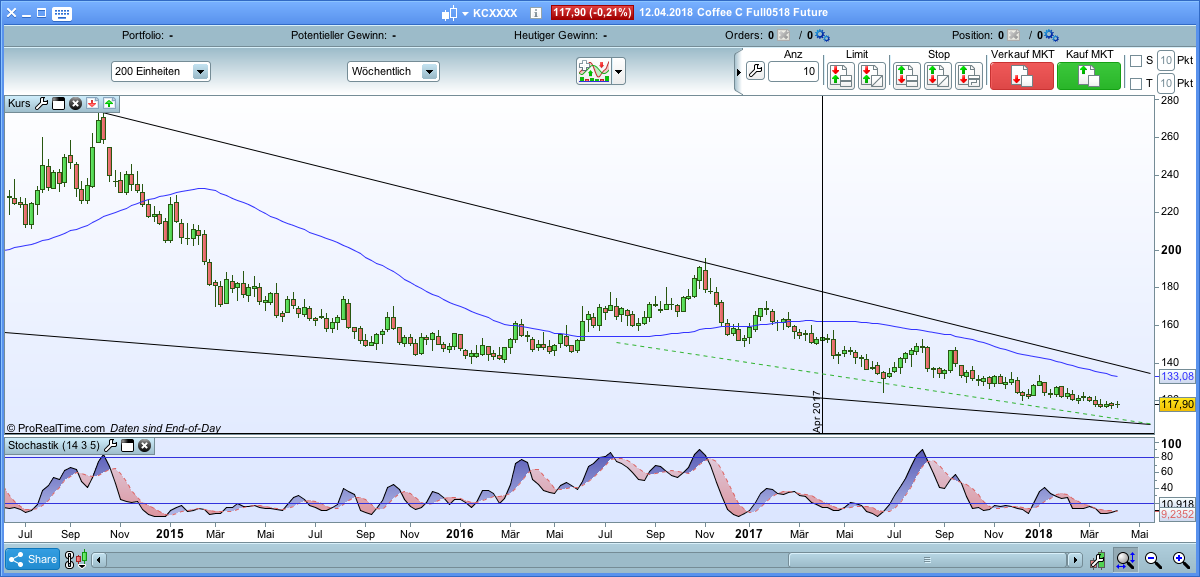
Task: Click the Stochastik settings wrench icon
Action: tap(110, 446)
